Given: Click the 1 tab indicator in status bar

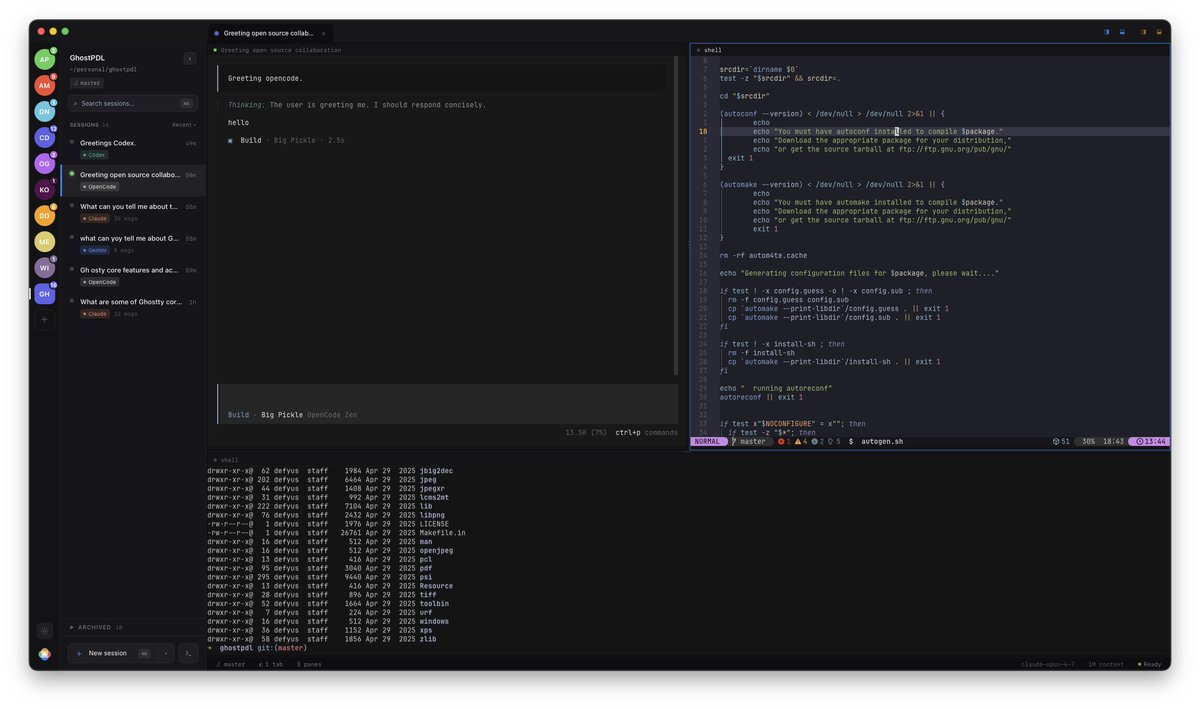Looking at the screenshot, I should coord(271,664).
